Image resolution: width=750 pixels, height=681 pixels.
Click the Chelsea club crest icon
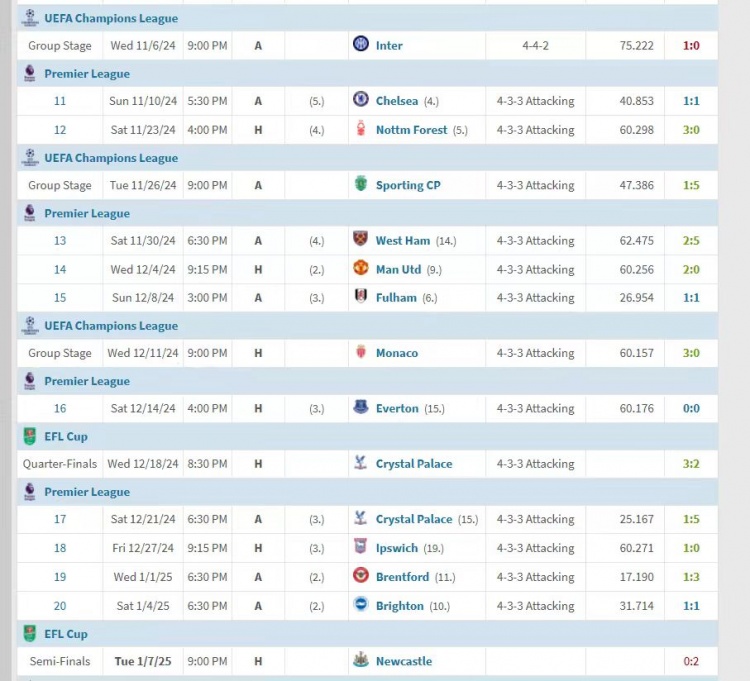point(361,99)
